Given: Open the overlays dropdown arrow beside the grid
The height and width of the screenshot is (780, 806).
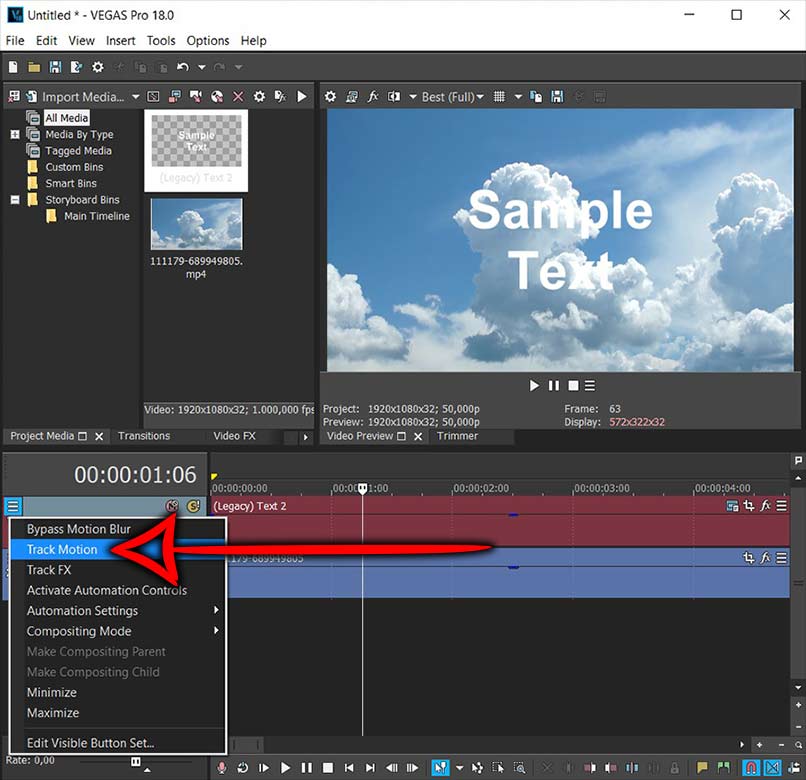Looking at the screenshot, I should 518,97.
